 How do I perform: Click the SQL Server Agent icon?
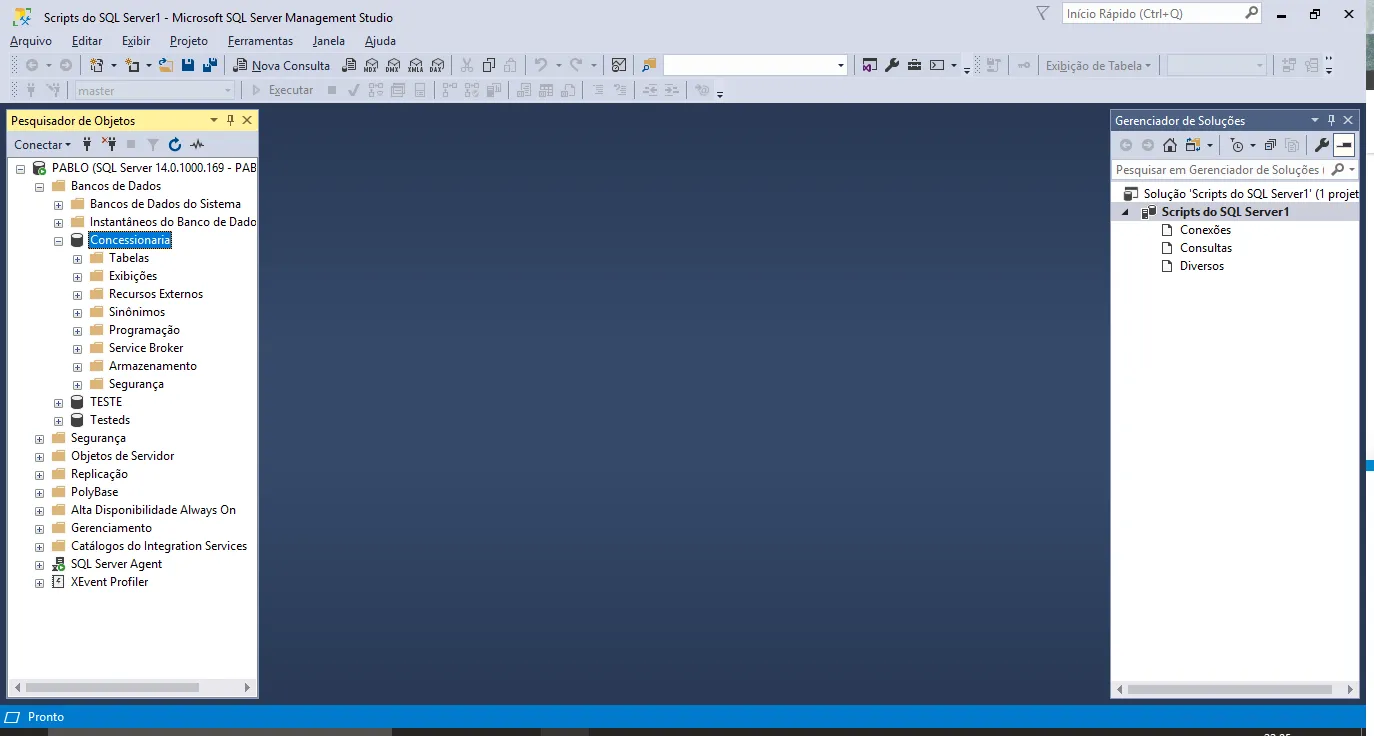tap(58, 564)
